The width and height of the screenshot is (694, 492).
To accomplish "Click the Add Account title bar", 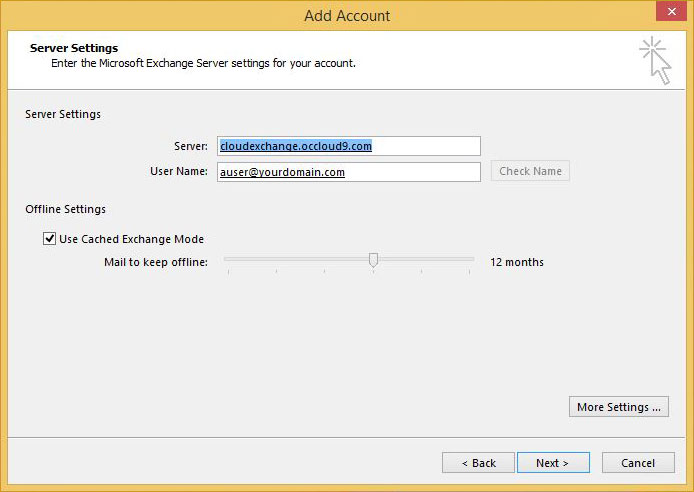I will 347,16.
